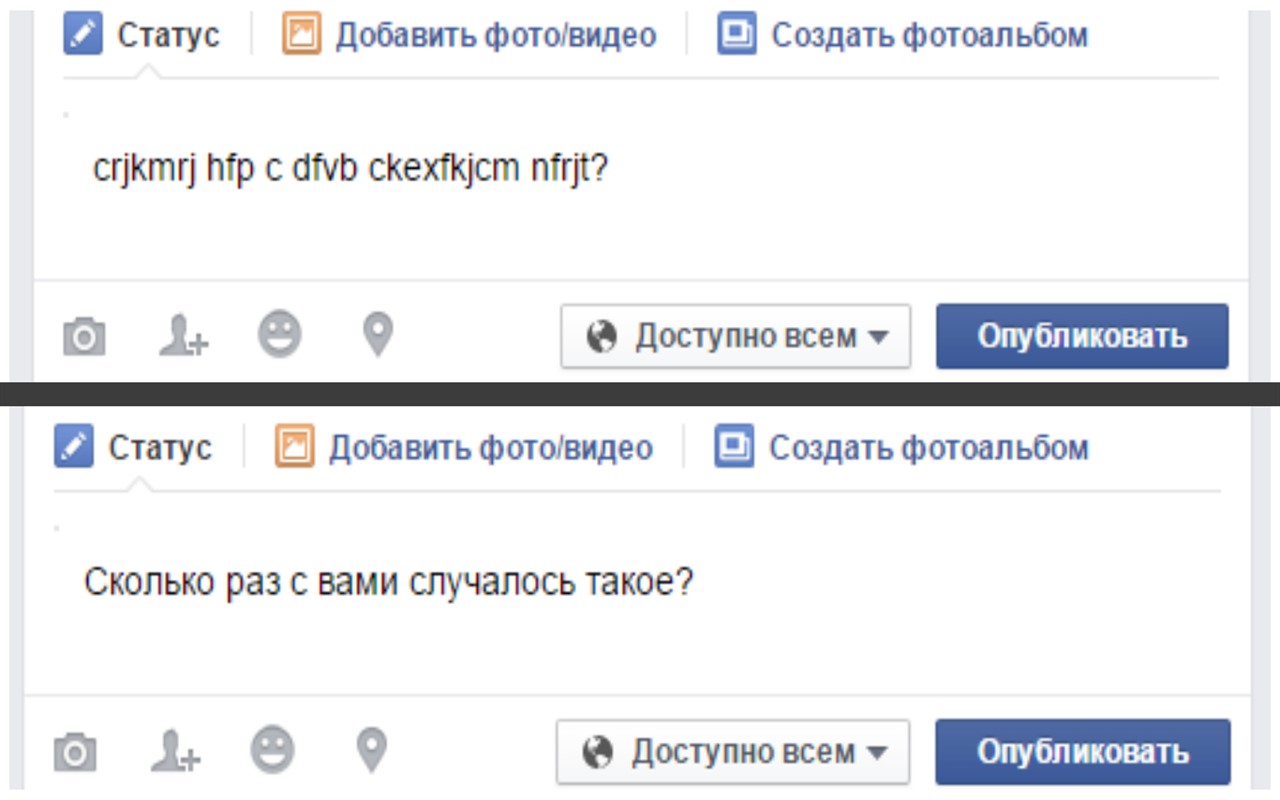Viewport: 1280px width, 800px height.
Task: Open the top "Доступно всем" privacy dropdown
Action: tap(735, 337)
